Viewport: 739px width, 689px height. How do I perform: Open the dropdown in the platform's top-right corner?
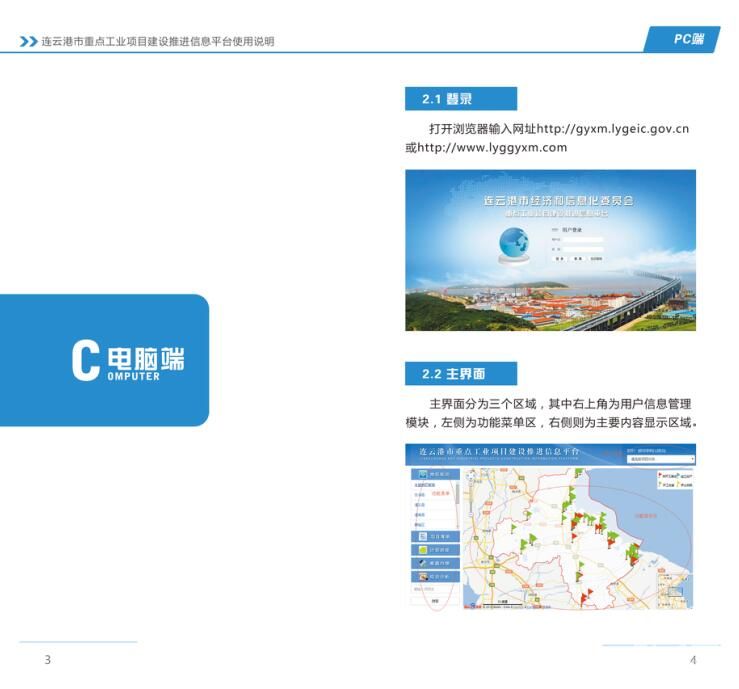[661, 459]
